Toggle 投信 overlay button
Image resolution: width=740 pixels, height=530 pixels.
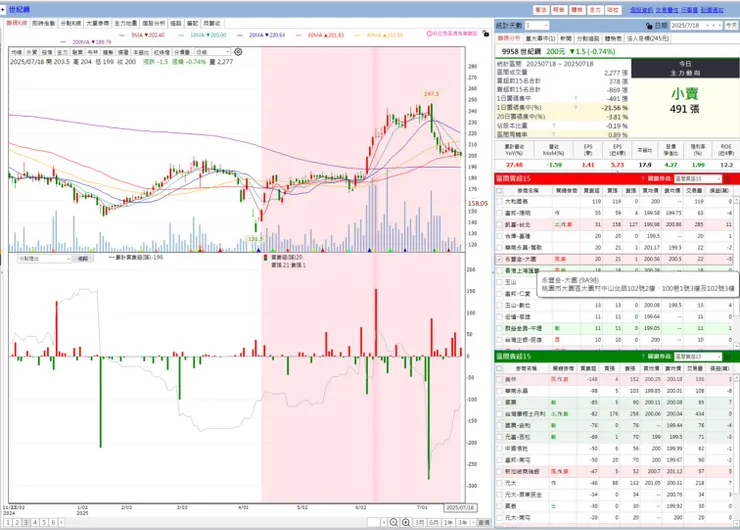pyautogui.click(x=47, y=52)
